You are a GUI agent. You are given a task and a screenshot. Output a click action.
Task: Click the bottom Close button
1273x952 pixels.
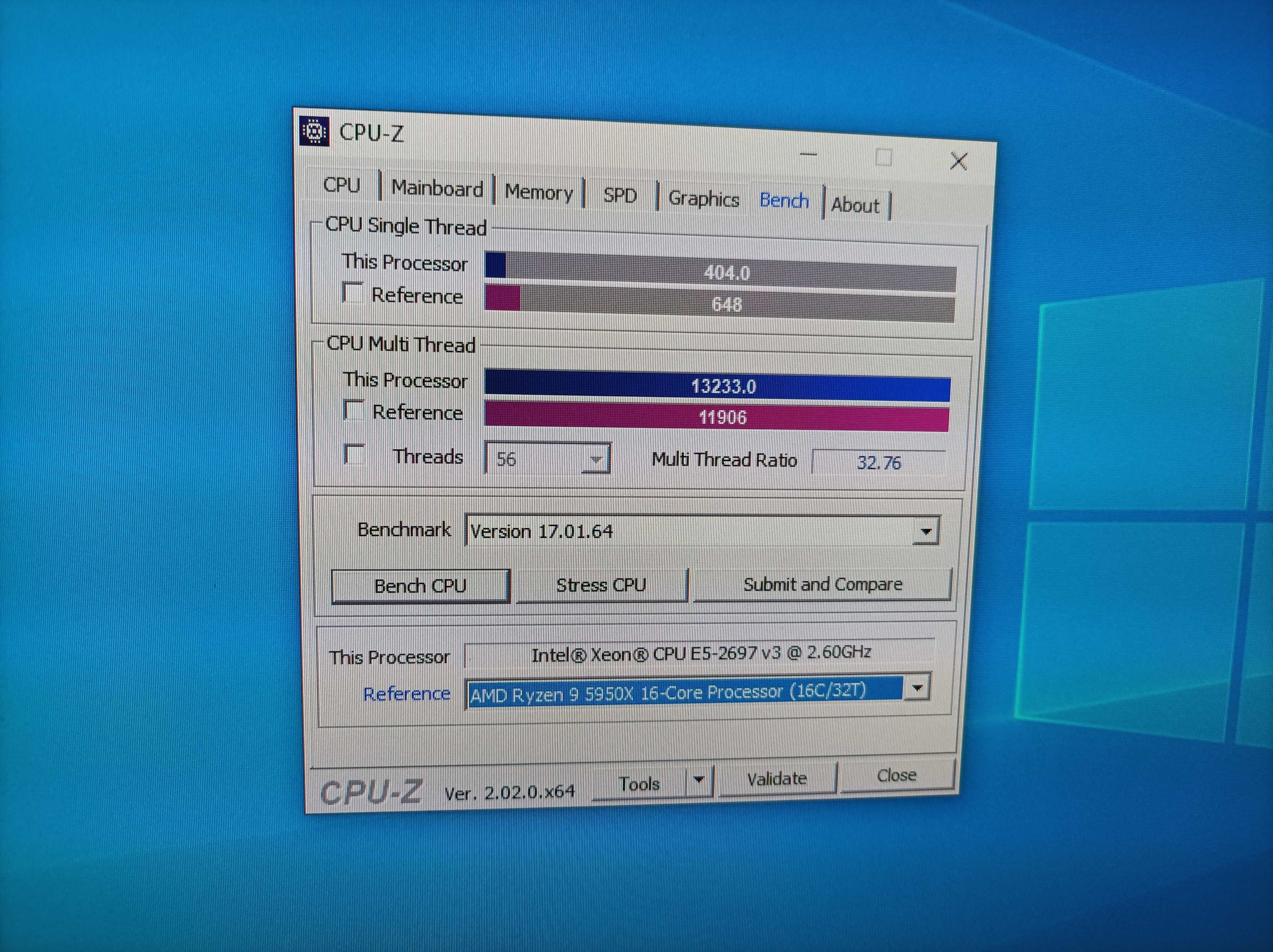(897, 775)
